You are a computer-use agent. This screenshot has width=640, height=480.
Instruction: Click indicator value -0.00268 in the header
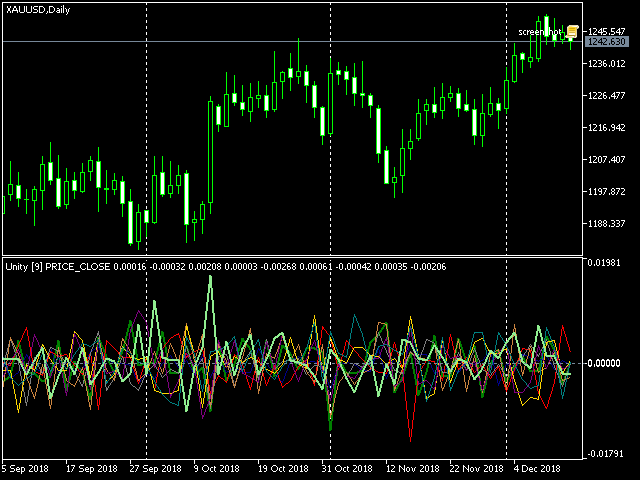[278, 267]
